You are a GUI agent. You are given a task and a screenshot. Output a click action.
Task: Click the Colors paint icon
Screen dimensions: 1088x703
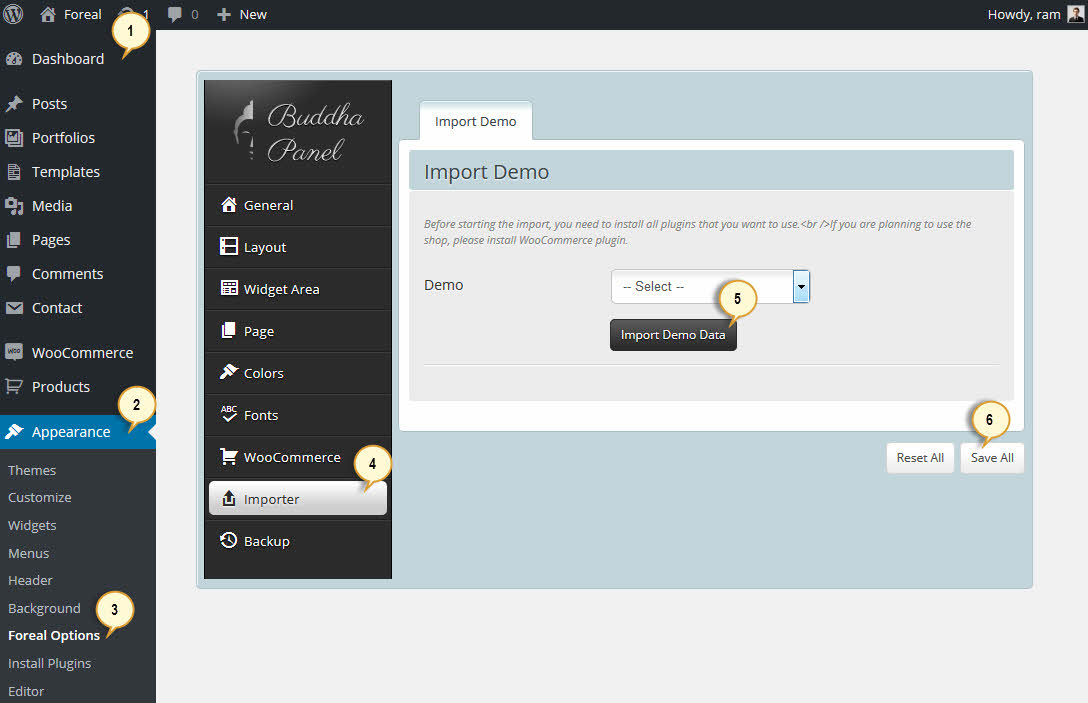point(229,372)
